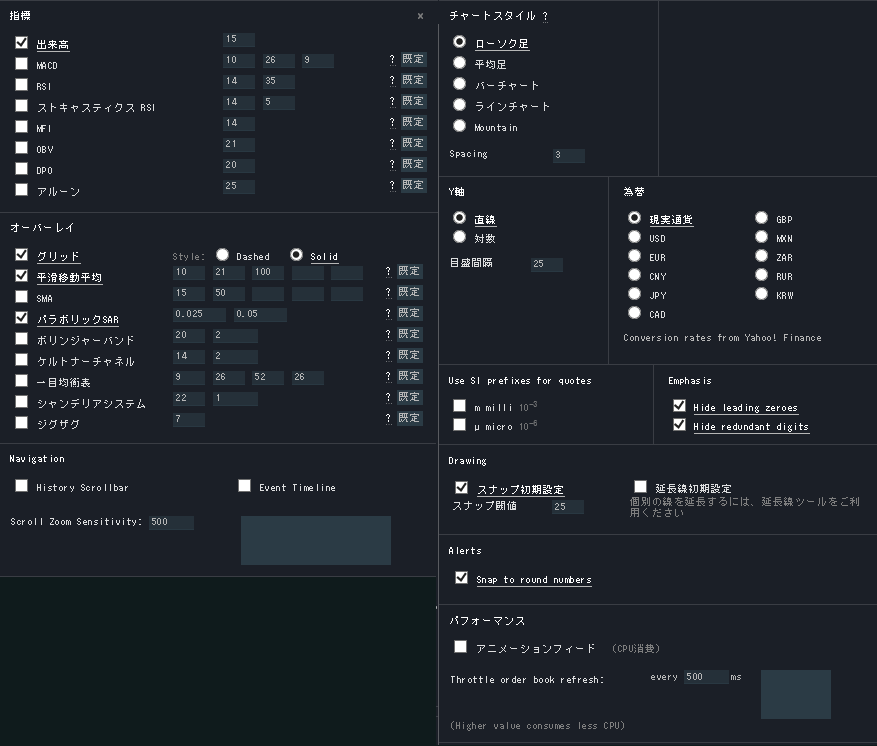Open the help icon for MACD
877x746 pixels.
tap(392, 60)
